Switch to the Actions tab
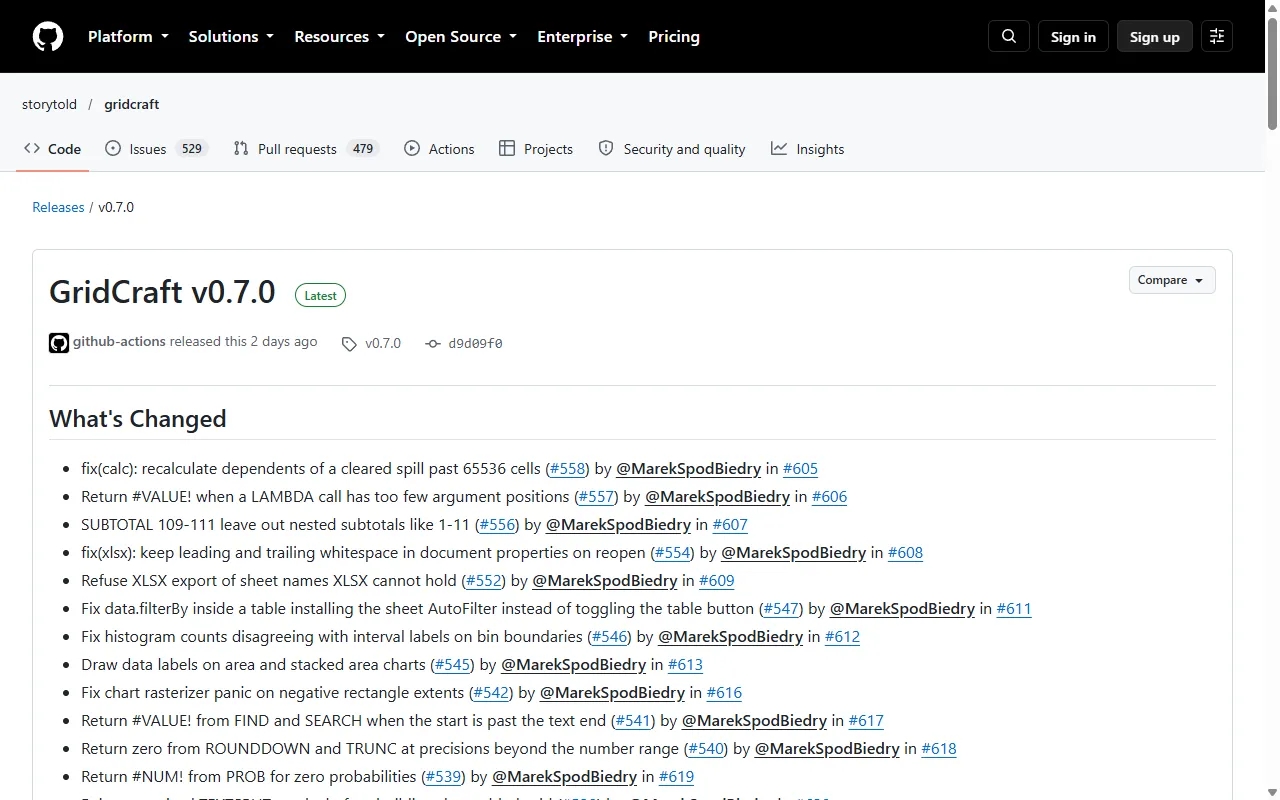1280x800 pixels. 439,149
